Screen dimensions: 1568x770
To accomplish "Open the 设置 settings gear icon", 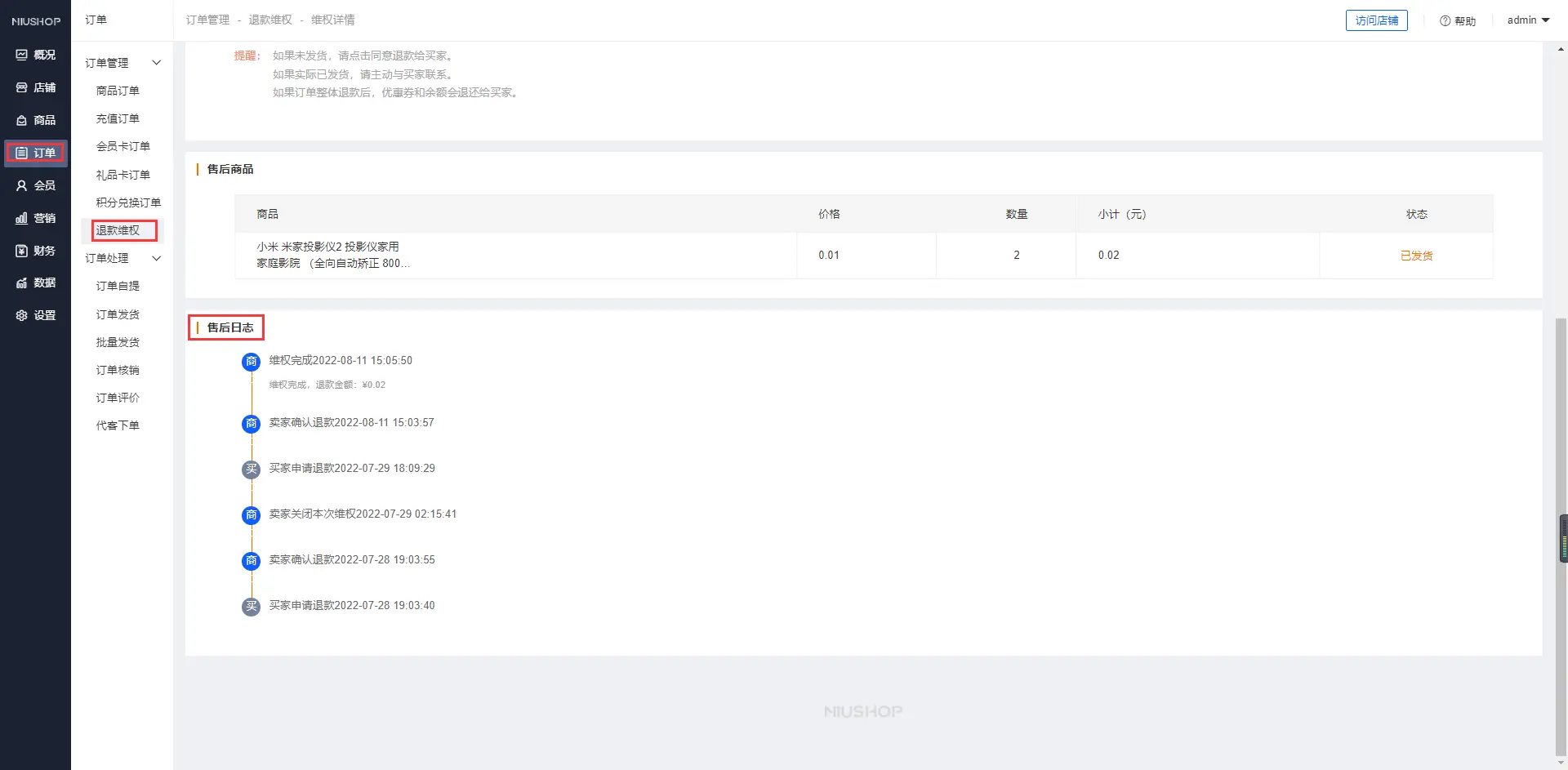I will [22, 315].
